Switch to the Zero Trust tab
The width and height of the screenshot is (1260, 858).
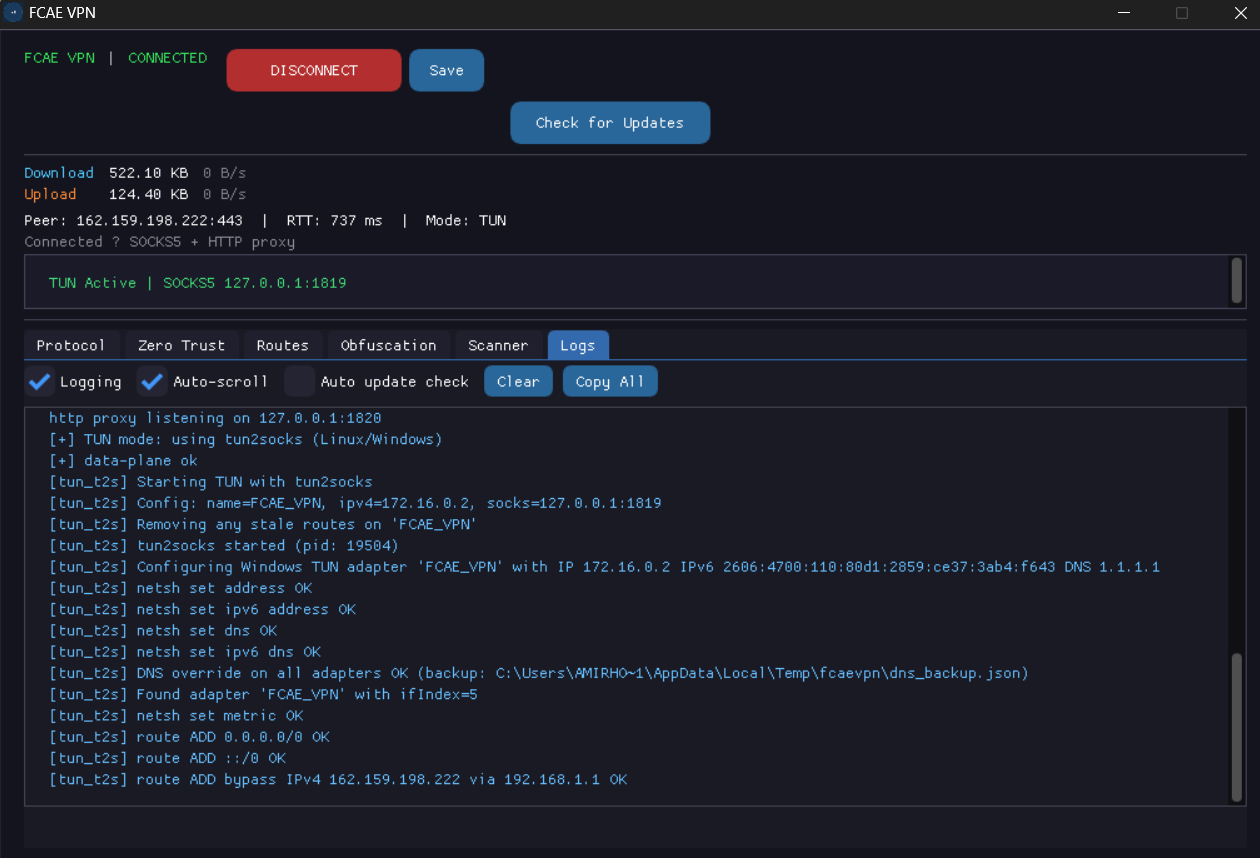coord(181,345)
